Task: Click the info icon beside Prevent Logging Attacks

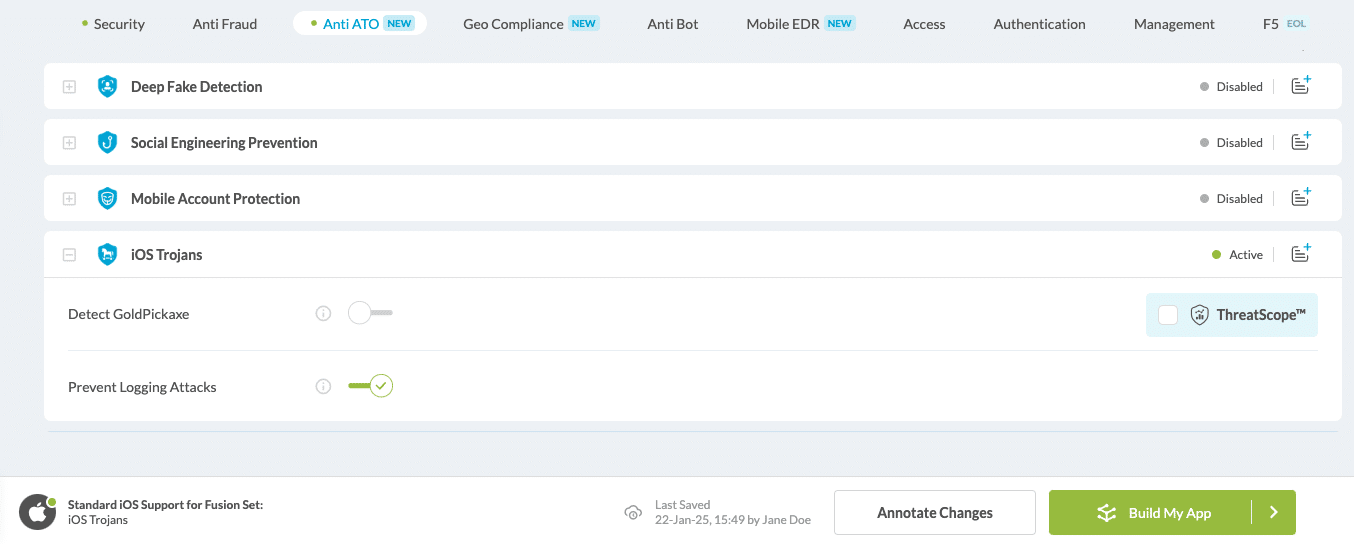Action: click(x=323, y=387)
